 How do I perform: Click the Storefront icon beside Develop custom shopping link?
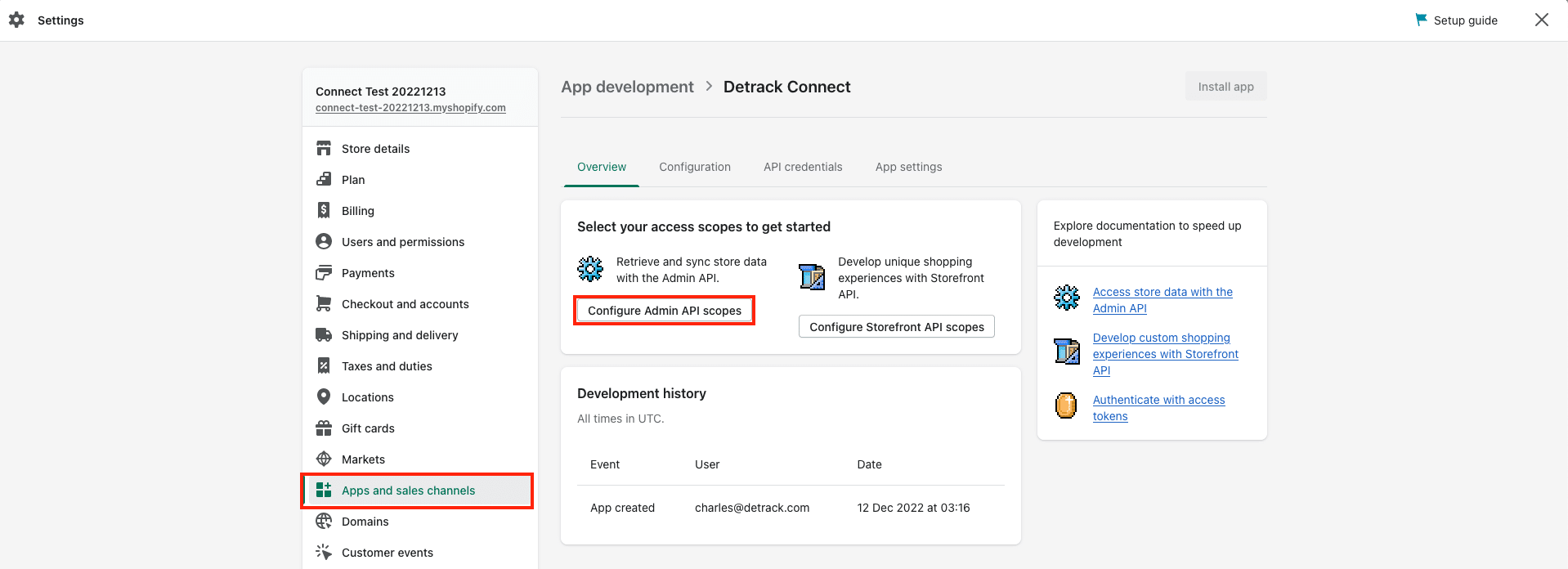[x=1067, y=352]
